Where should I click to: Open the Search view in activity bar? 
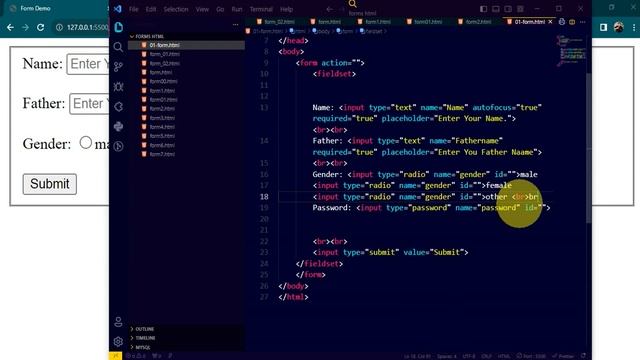[118, 47]
